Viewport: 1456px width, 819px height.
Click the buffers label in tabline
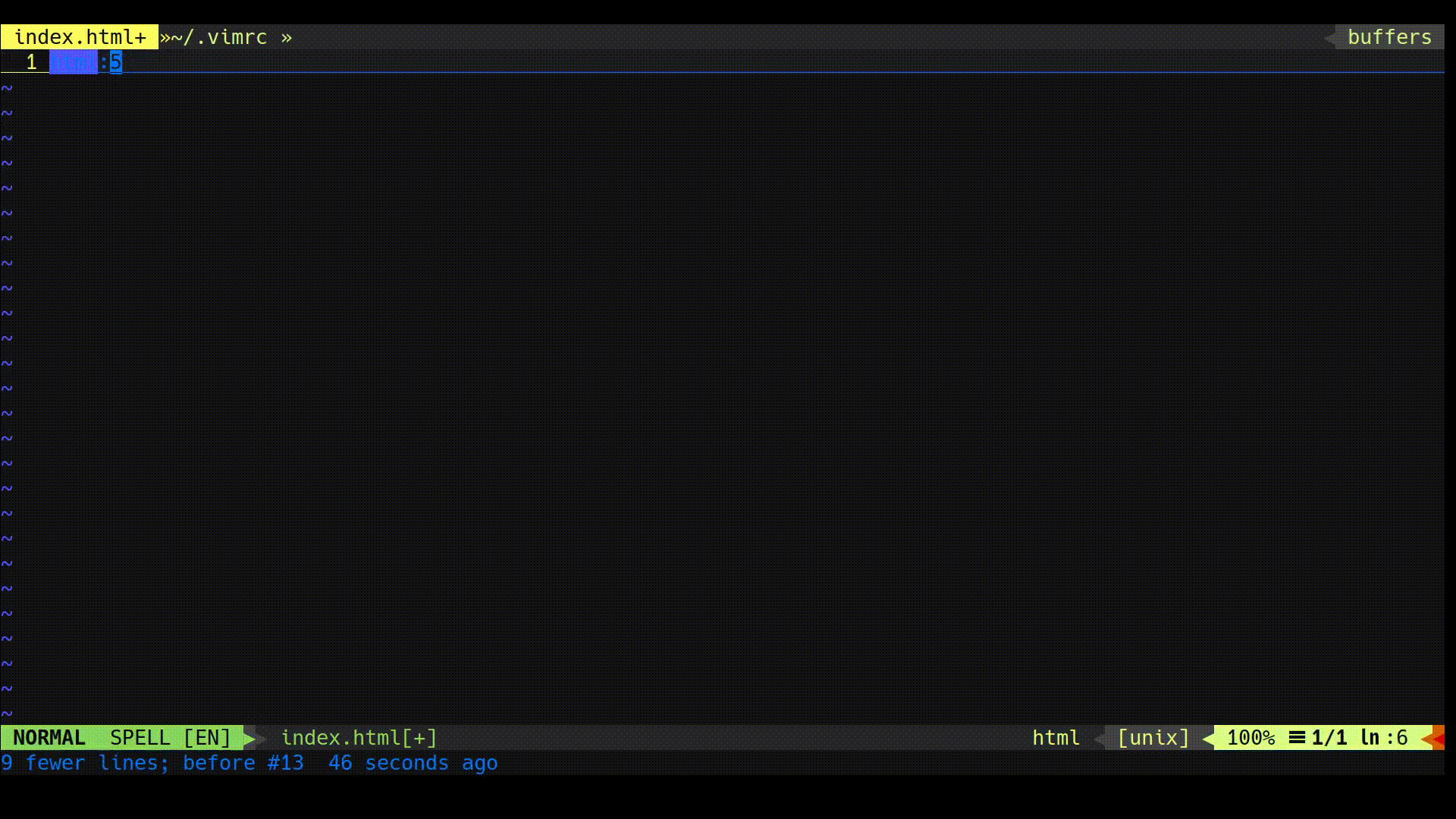tap(1389, 37)
